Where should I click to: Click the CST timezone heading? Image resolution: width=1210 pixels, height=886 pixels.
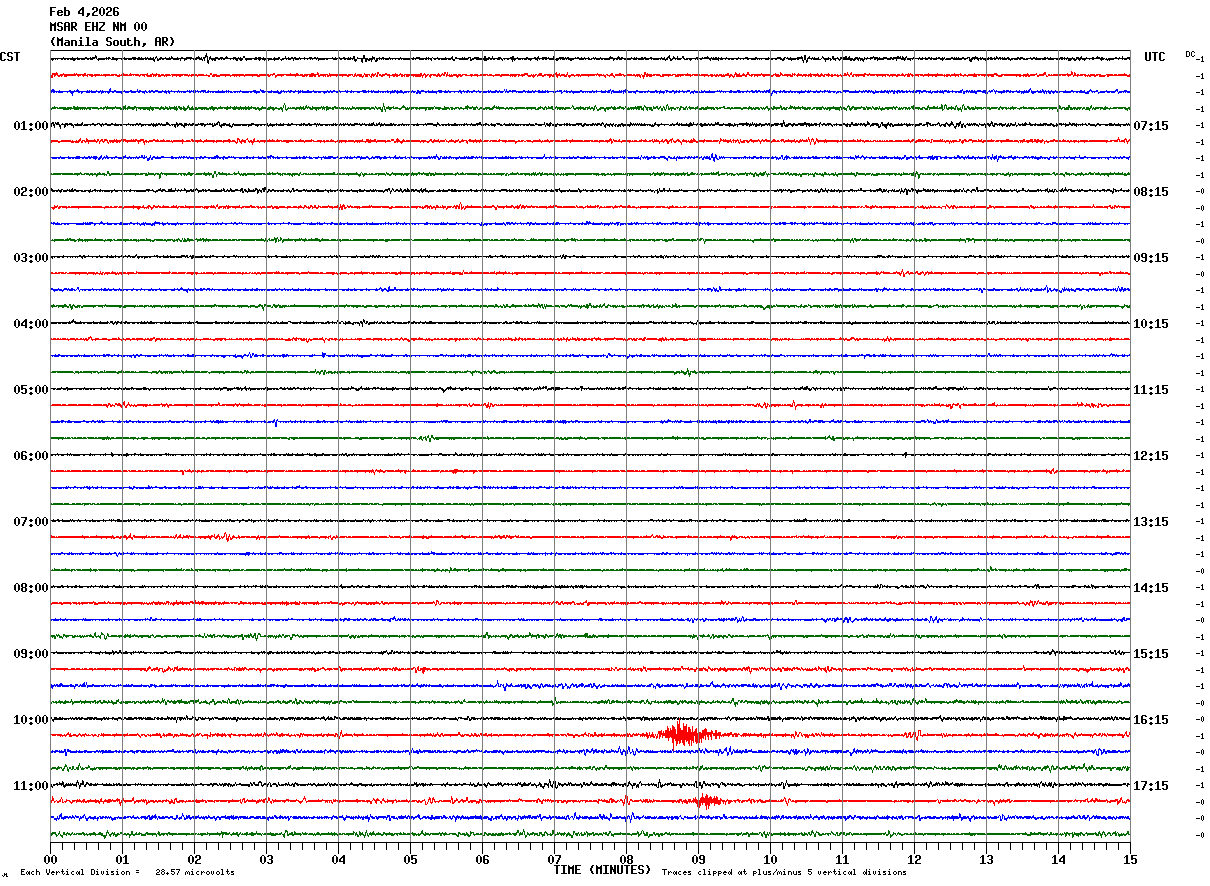(10, 57)
